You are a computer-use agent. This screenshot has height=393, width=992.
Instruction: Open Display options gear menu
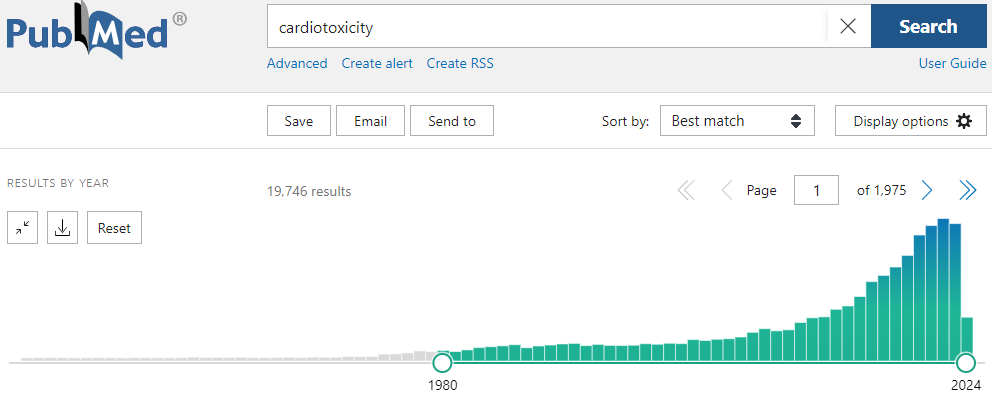click(x=910, y=121)
